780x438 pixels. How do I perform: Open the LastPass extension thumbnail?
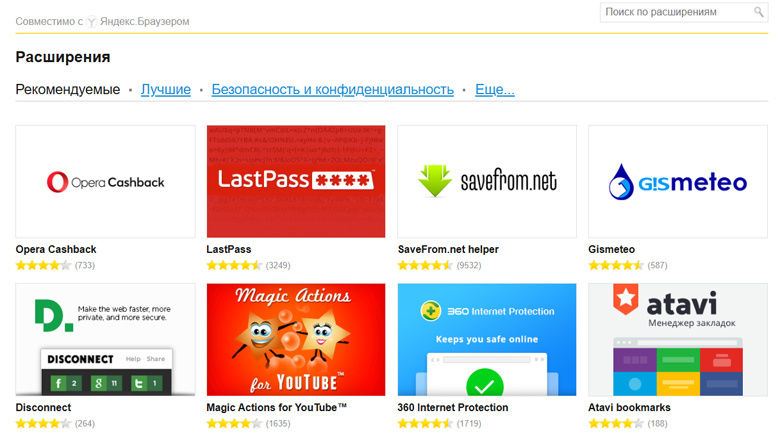point(296,181)
